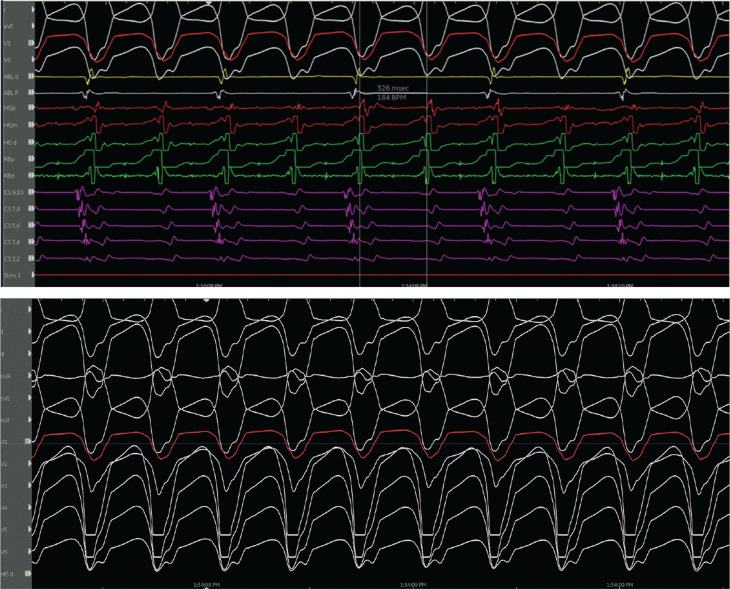
Task: Click the CS 9,10 channel arrow marker
Action: pyautogui.click(x=32, y=192)
